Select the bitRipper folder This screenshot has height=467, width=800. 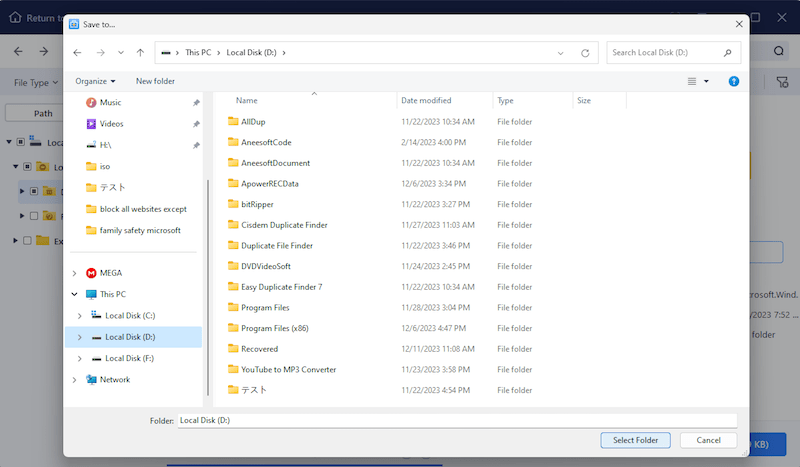coord(251,204)
